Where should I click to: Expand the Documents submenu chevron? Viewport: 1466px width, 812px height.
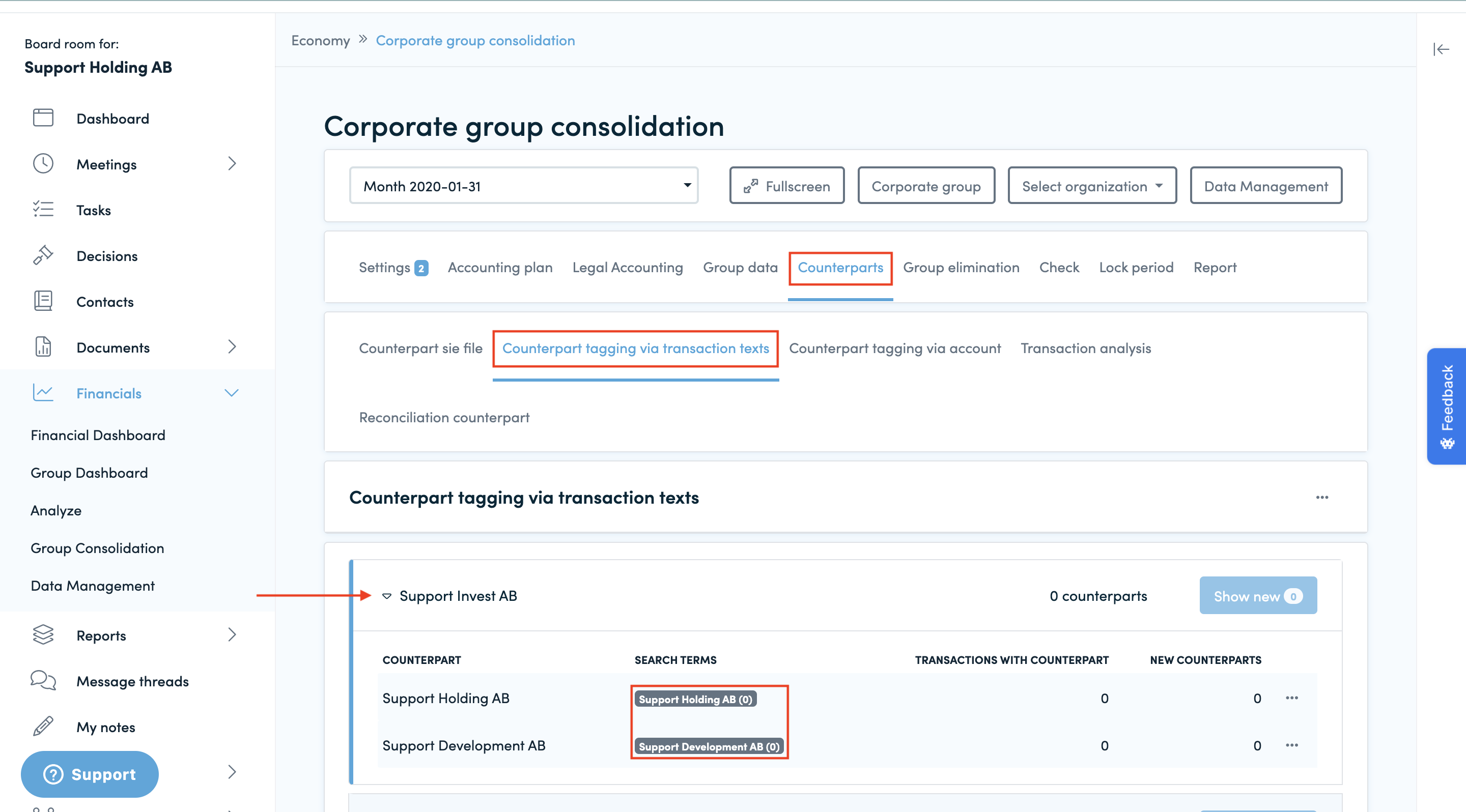[232, 347]
